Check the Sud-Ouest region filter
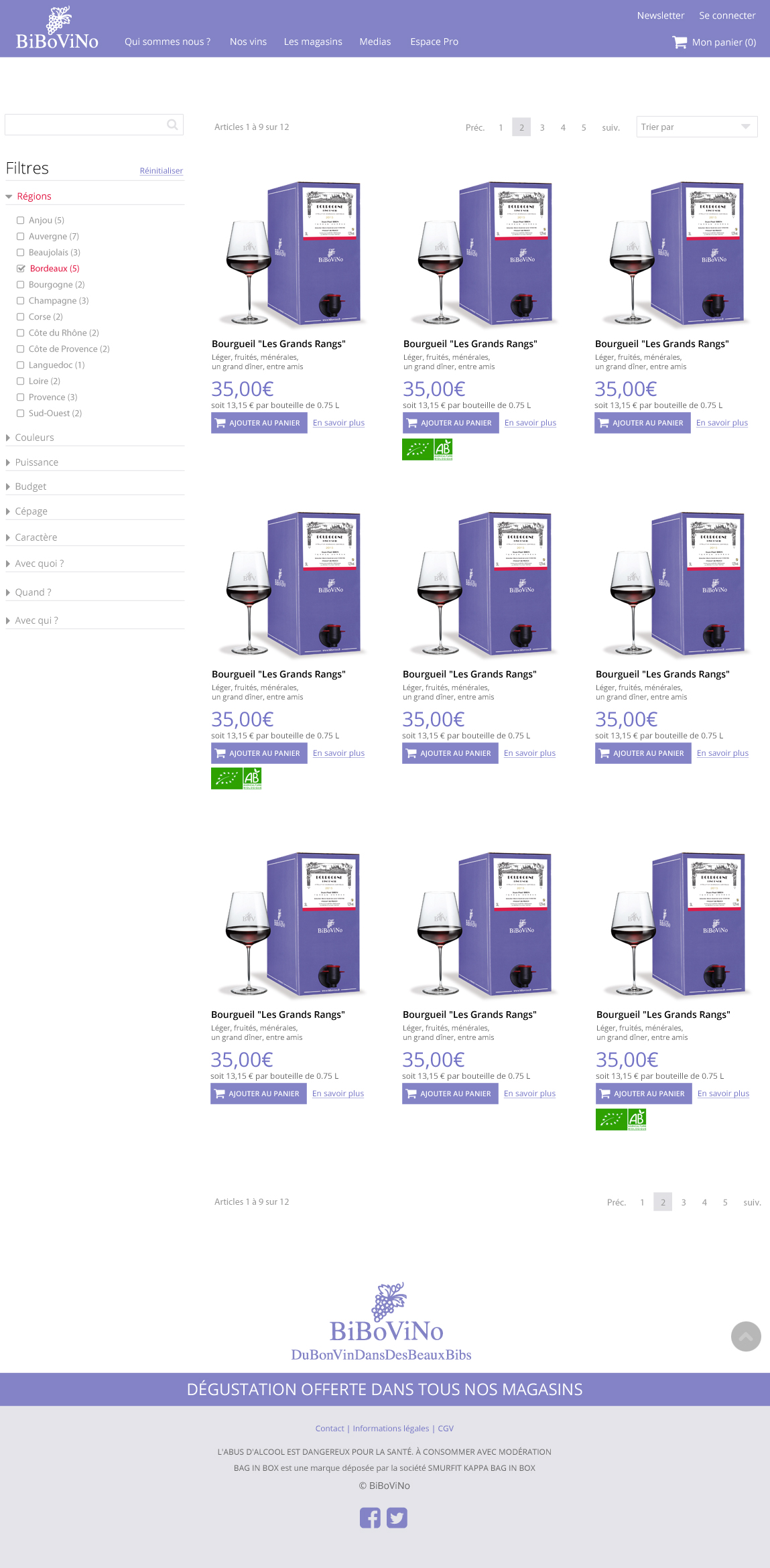770x1568 pixels. pos(21,413)
